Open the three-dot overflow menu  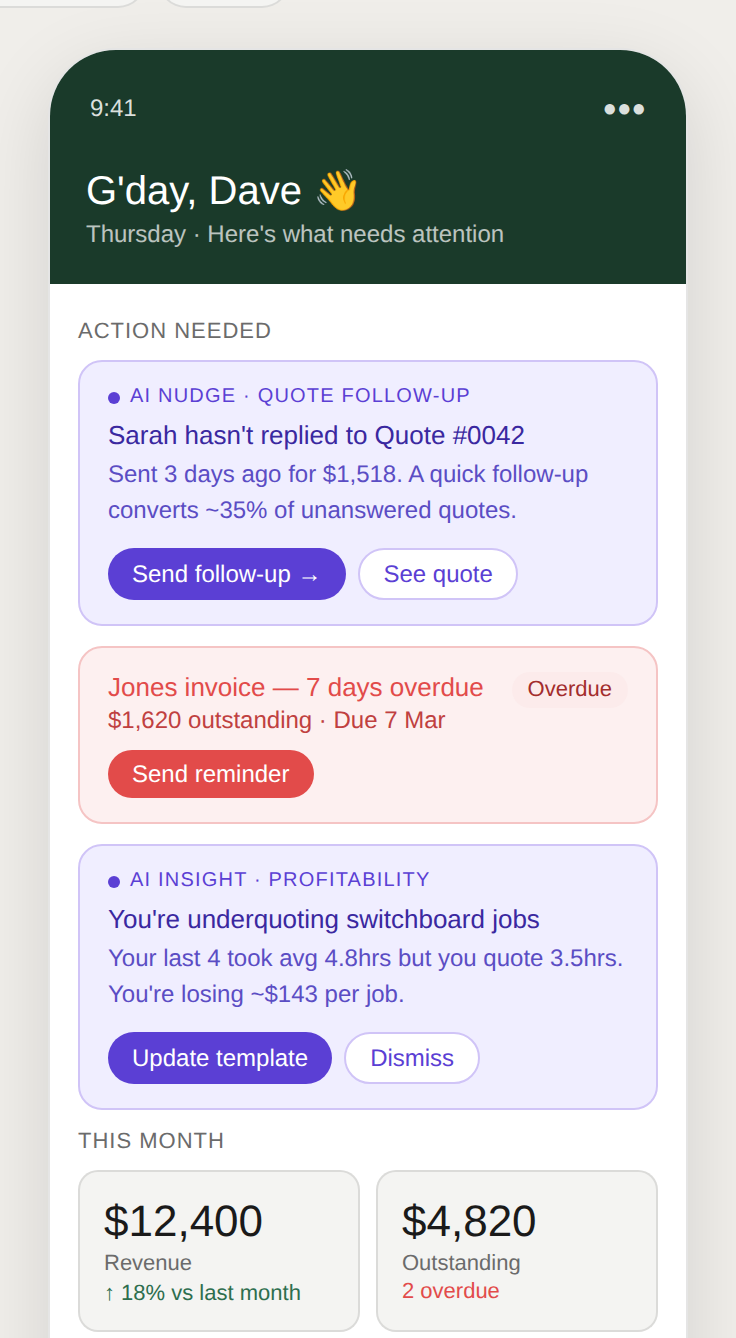[624, 110]
